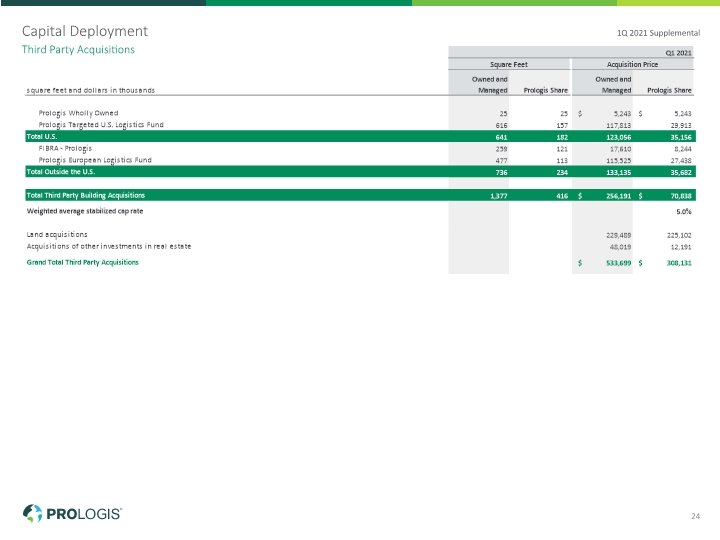
Task: Click the "157" Prologis share square feet value
Action: pyautogui.click(x=562, y=125)
